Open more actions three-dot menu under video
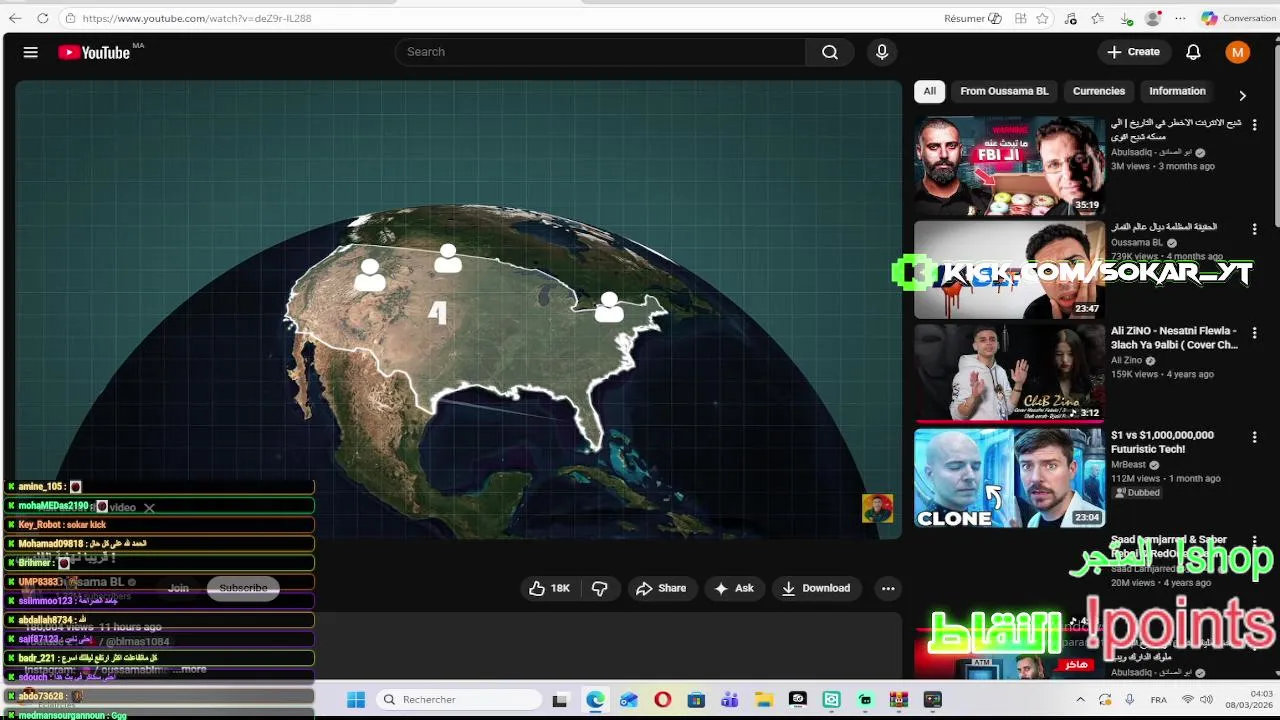1280x720 pixels. (888, 588)
